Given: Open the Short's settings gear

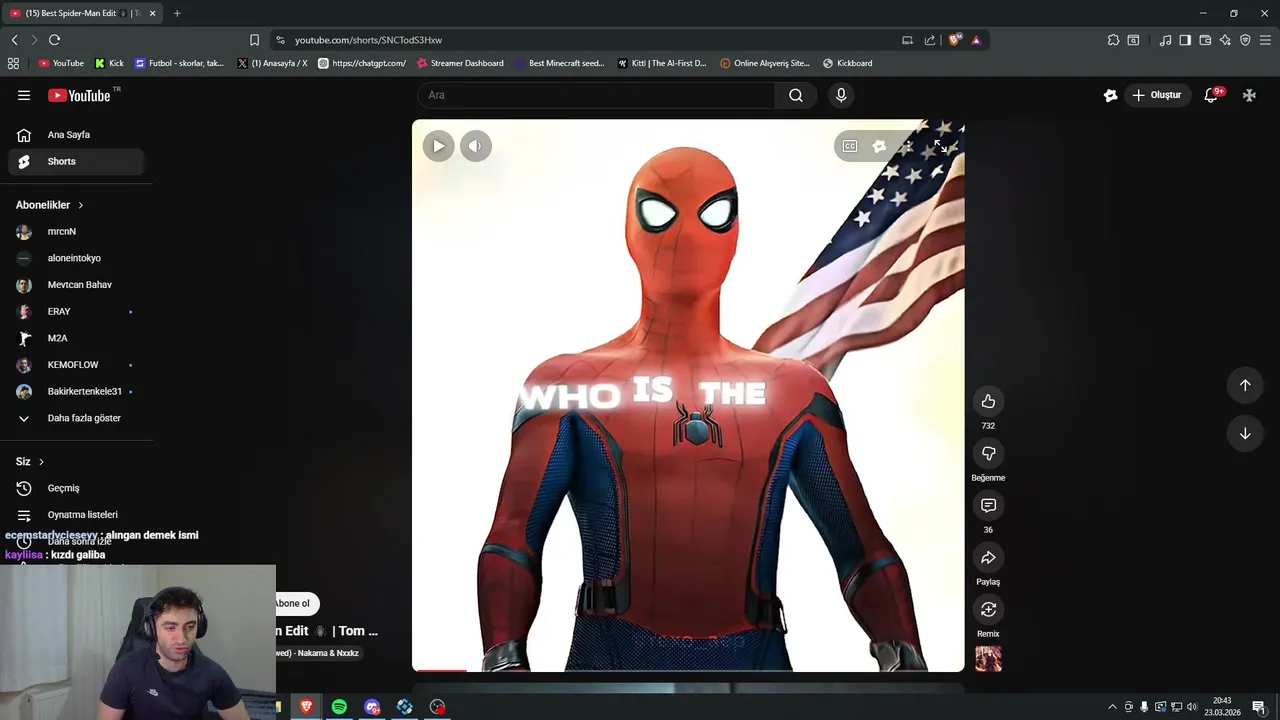Looking at the screenshot, I should click(879, 146).
